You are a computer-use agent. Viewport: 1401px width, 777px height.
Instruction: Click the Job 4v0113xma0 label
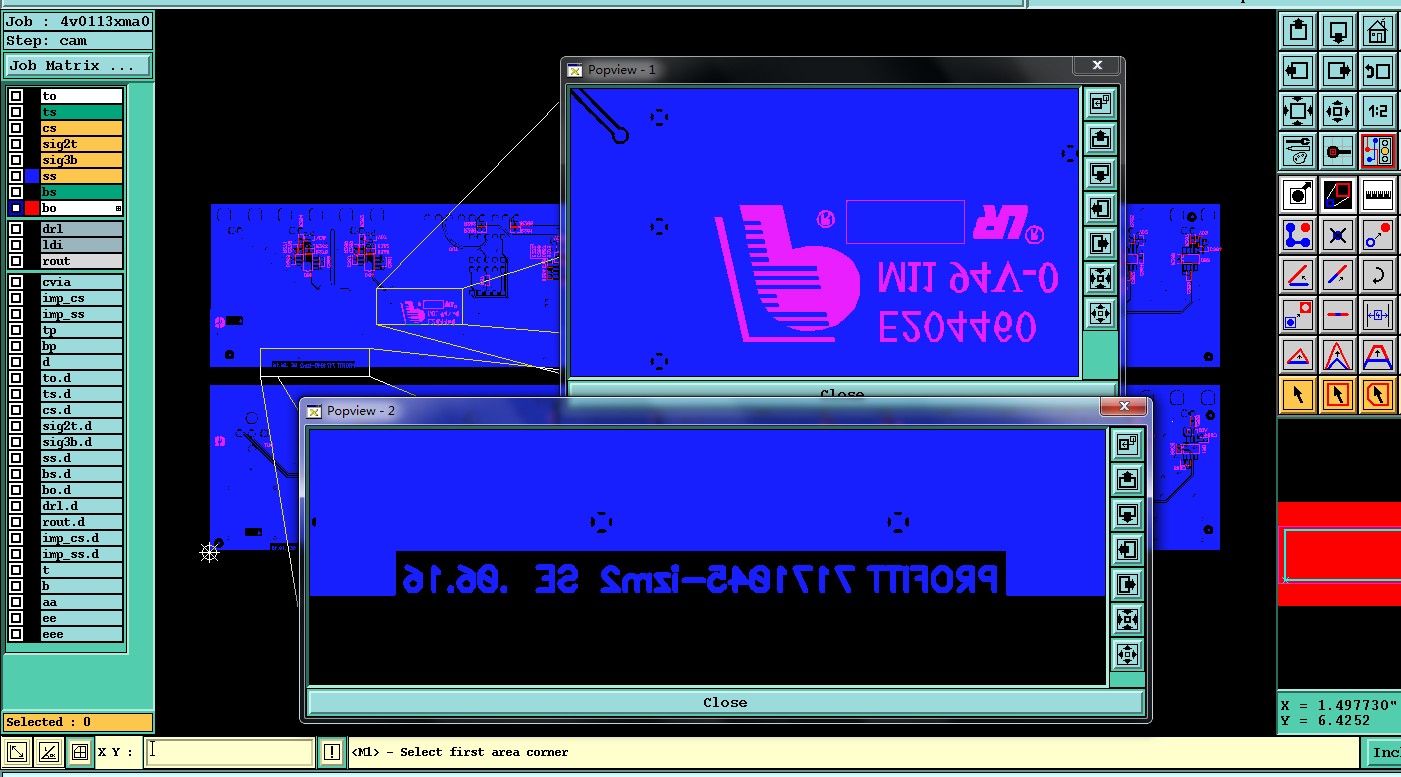click(78, 21)
